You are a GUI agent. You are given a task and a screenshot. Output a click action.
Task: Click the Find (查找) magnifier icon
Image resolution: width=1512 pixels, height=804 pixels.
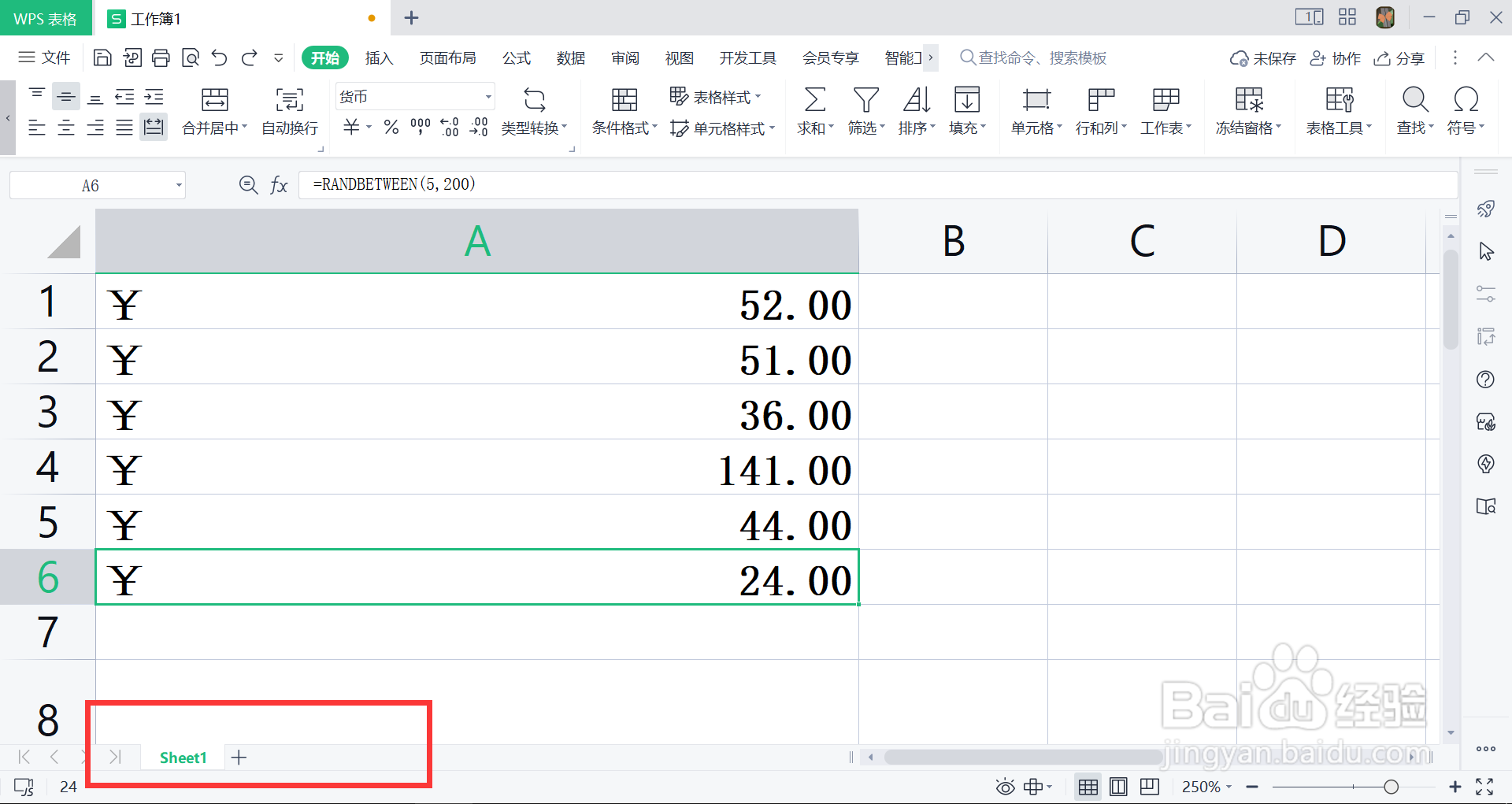(1415, 99)
